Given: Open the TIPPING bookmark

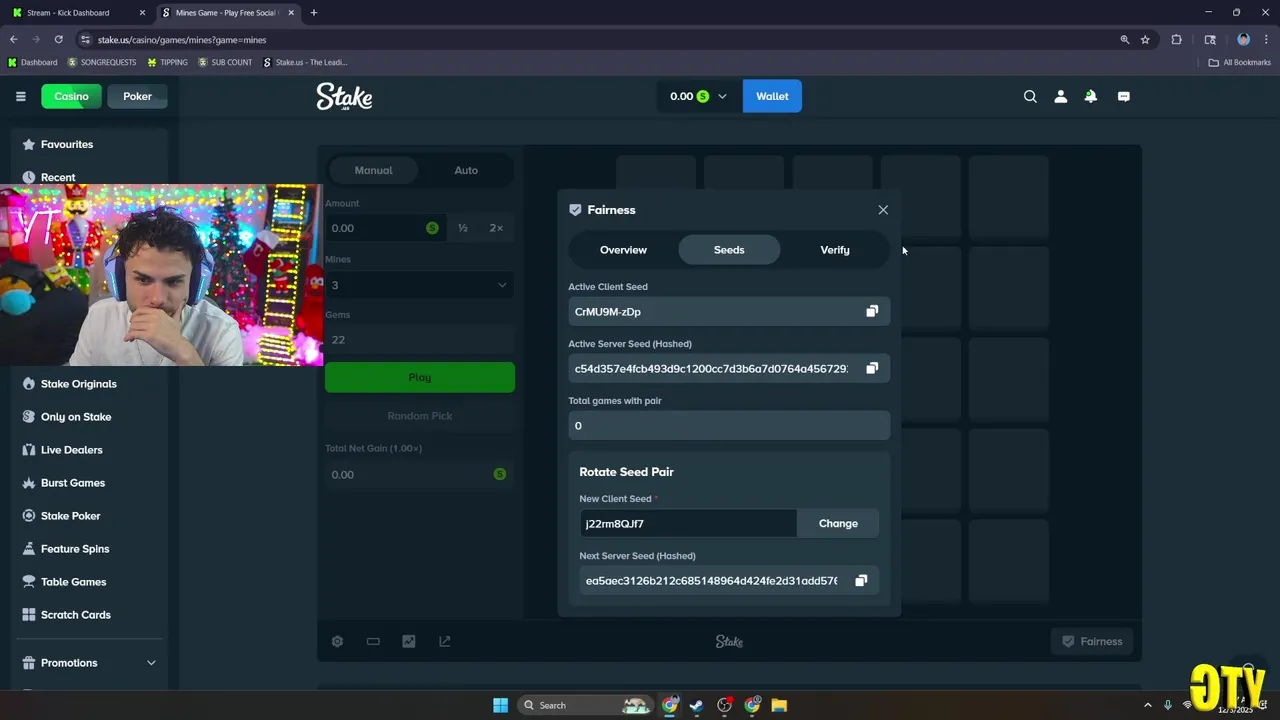Looking at the screenshot, I should (167, 63).
